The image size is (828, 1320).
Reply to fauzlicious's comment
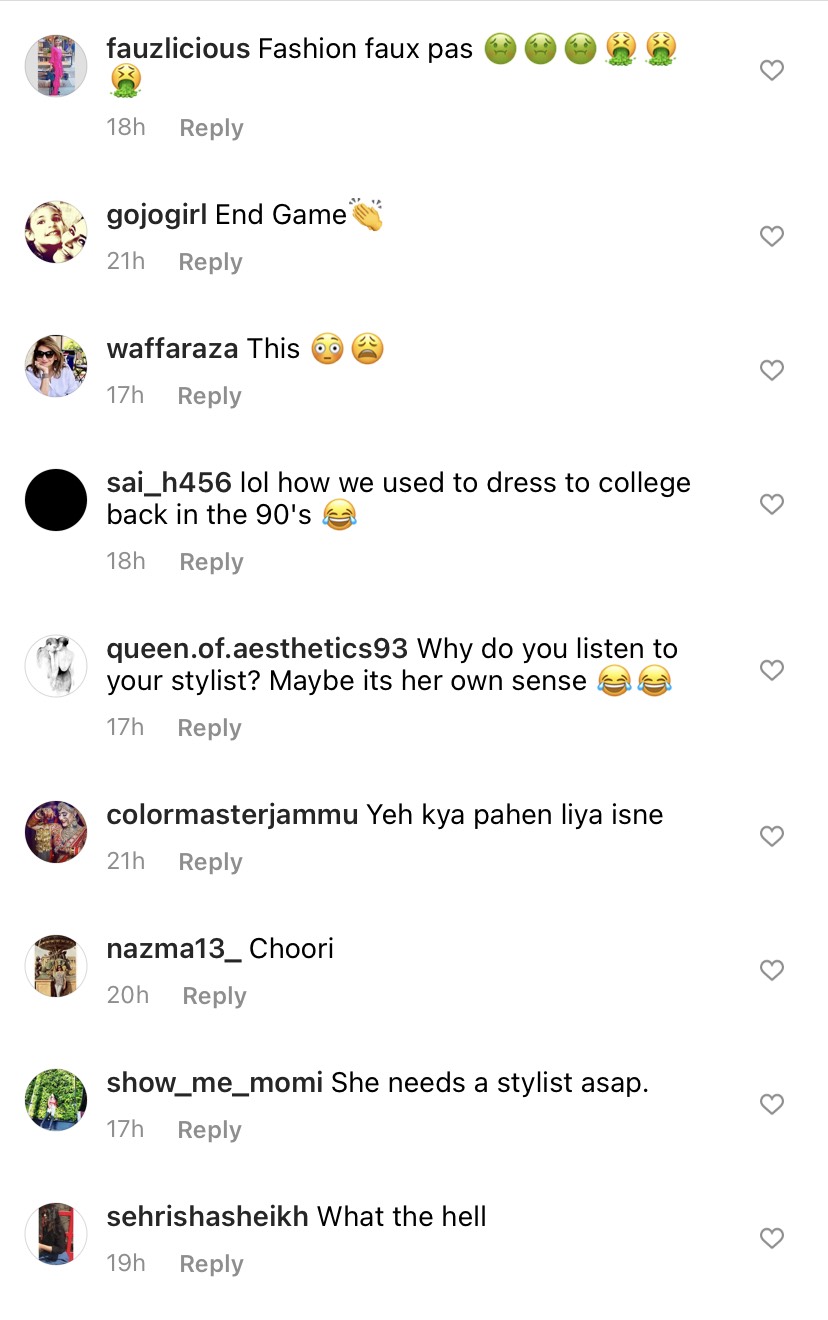tap(211, 128)
